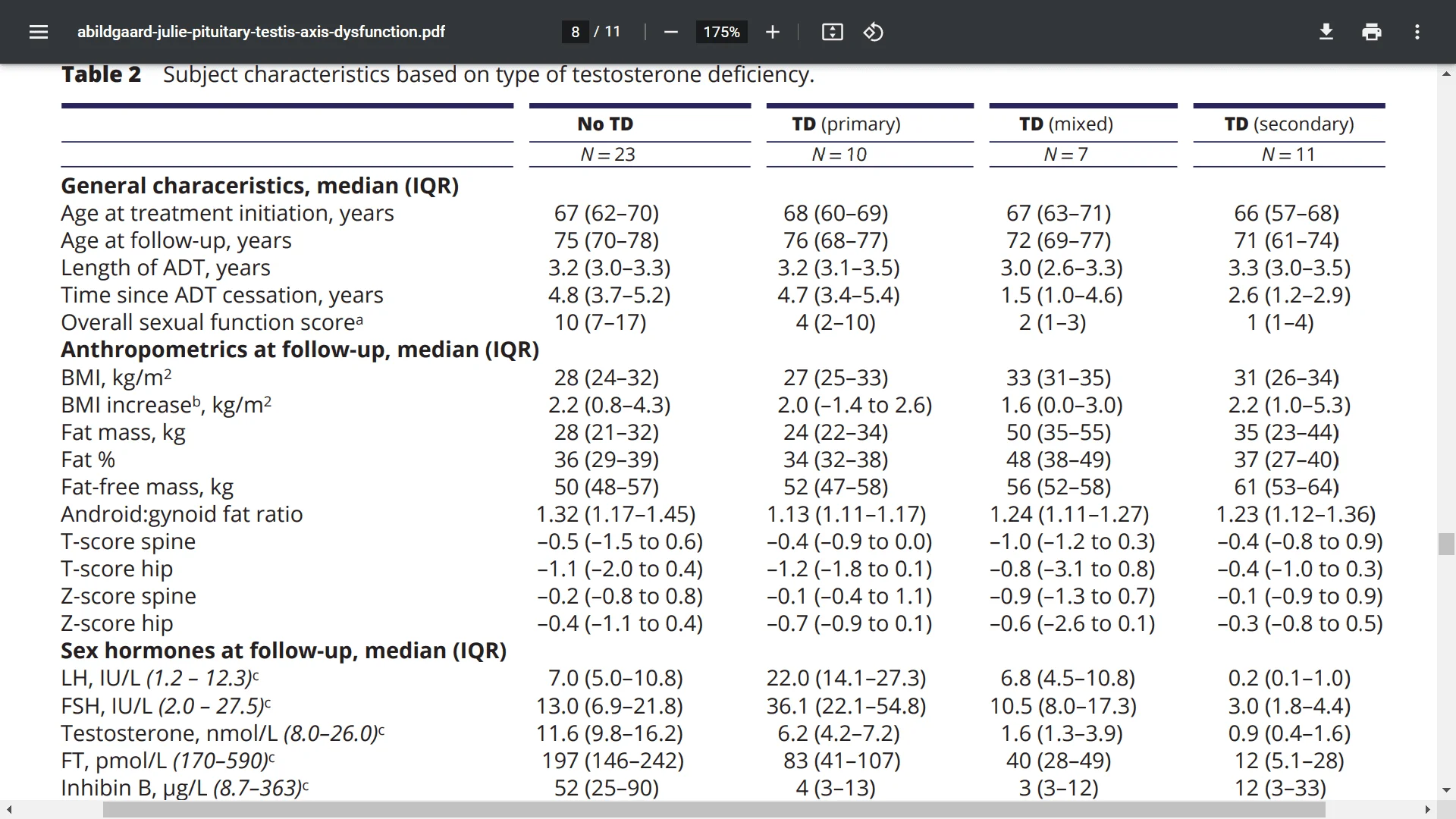Click value '11.6 (9.8–16.2)' testosterone cell
The image size is (1456, 819).
coord(610,733)
